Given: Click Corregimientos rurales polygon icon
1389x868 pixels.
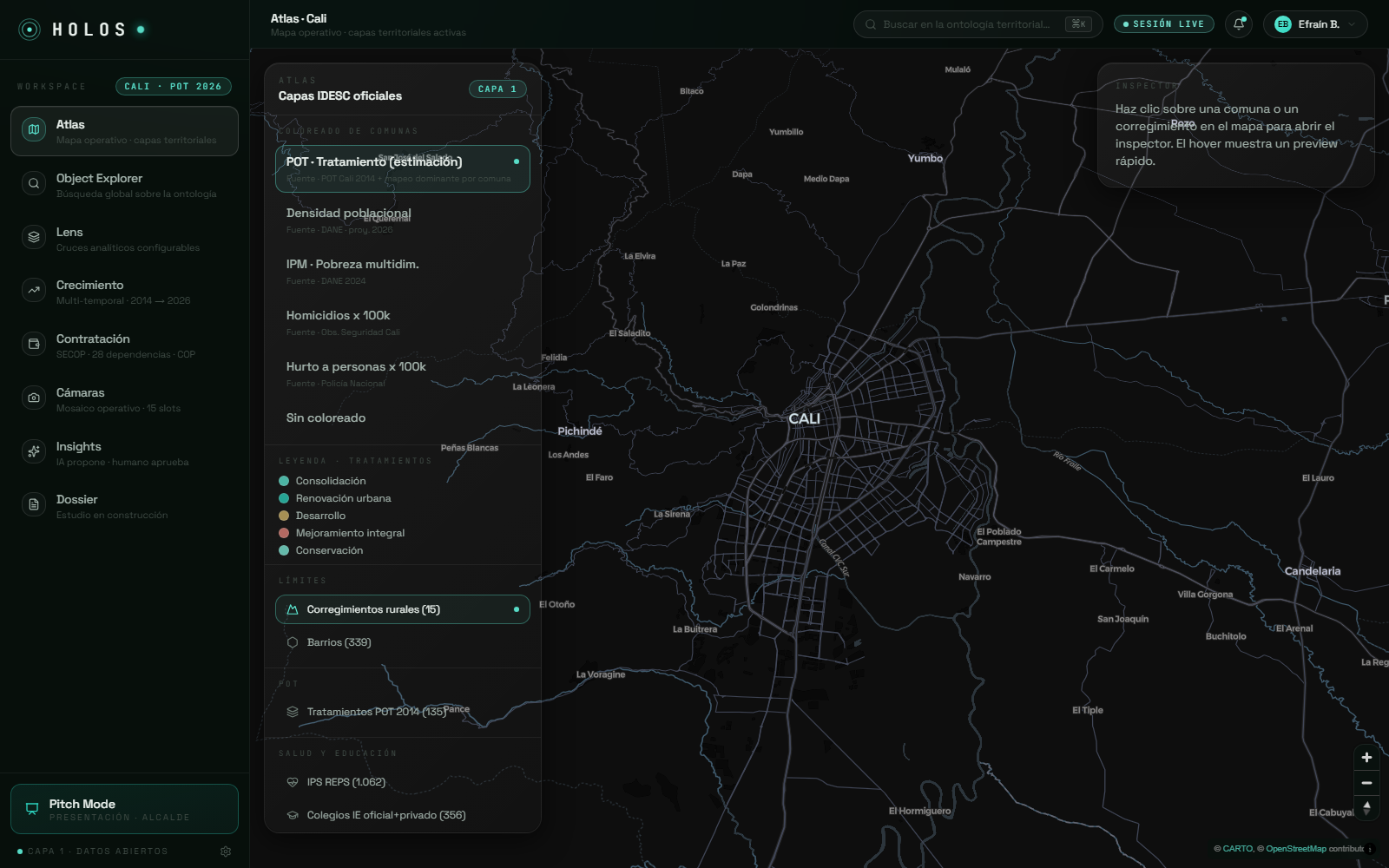Looking at the screenshot, I should tap(293, 609).
